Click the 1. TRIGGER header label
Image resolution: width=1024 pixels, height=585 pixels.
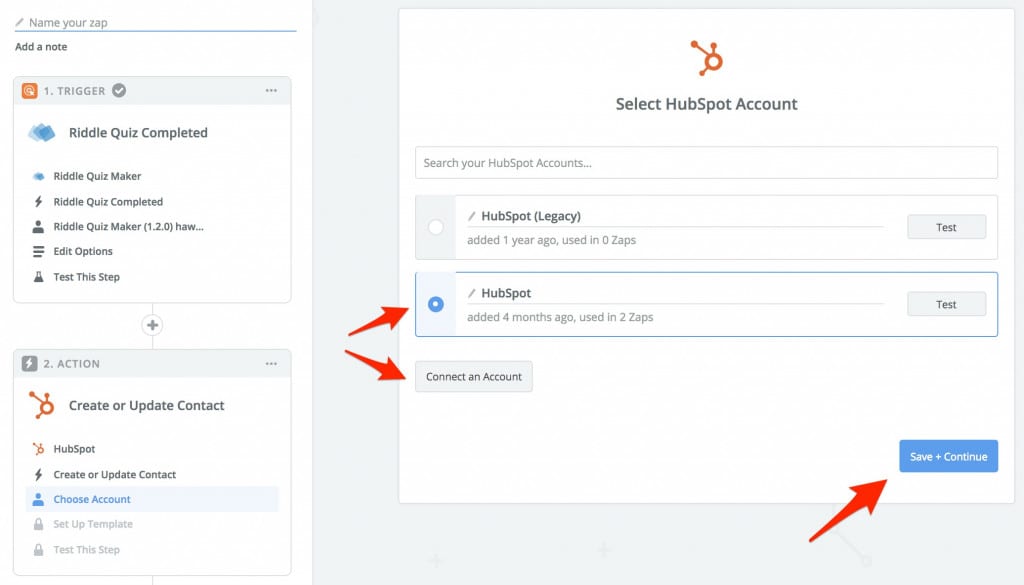point(74,91)
